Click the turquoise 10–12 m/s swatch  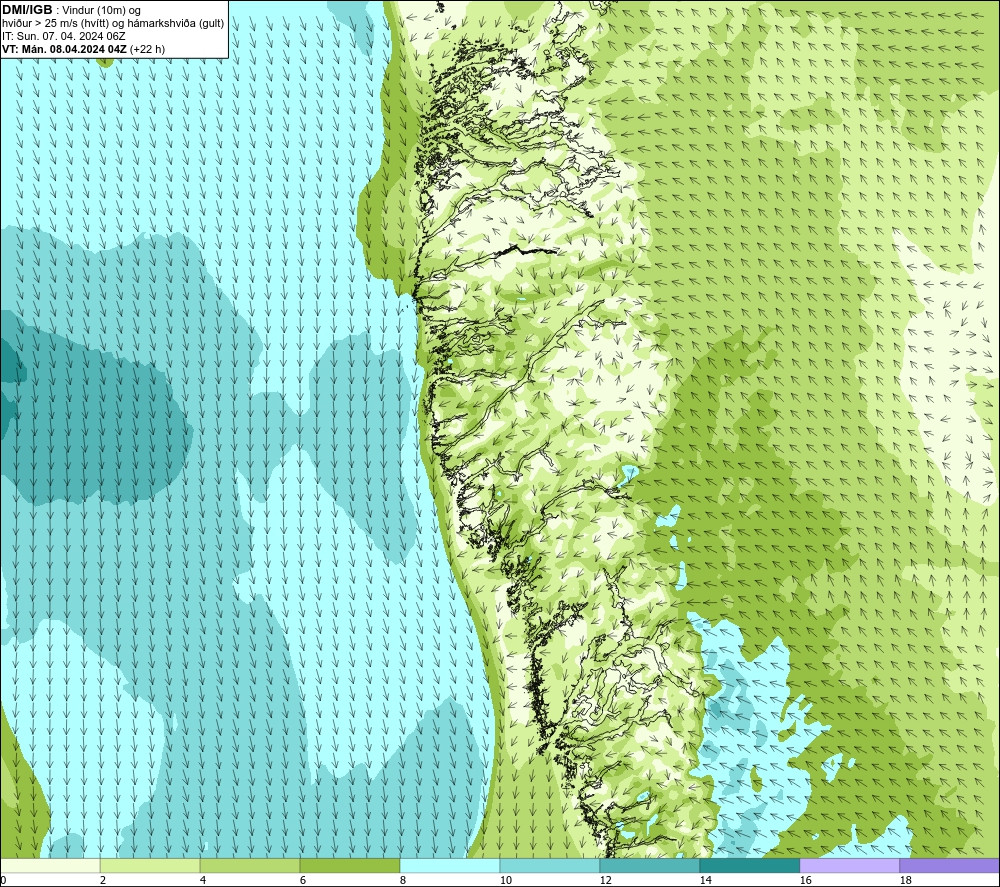pos(550,865)
